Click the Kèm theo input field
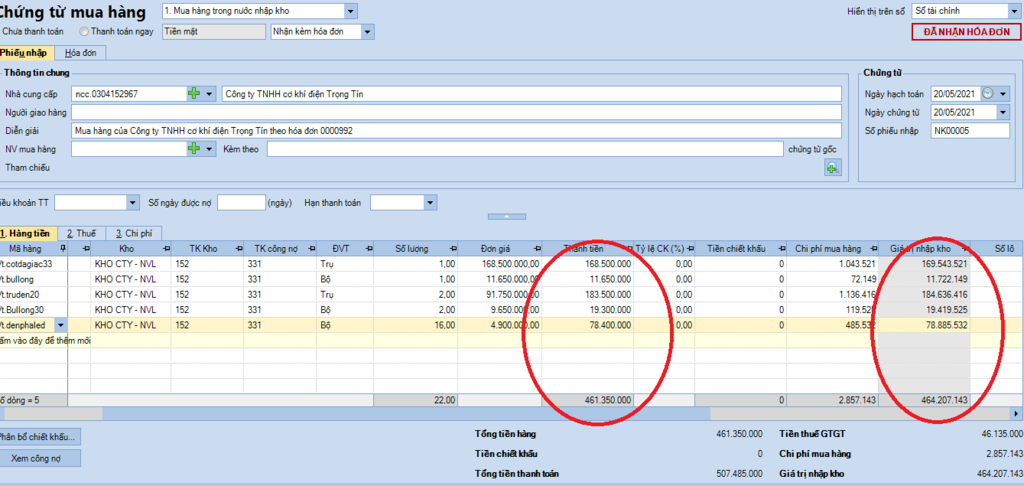Screen dimensions: 1024x486 point(524,149)
